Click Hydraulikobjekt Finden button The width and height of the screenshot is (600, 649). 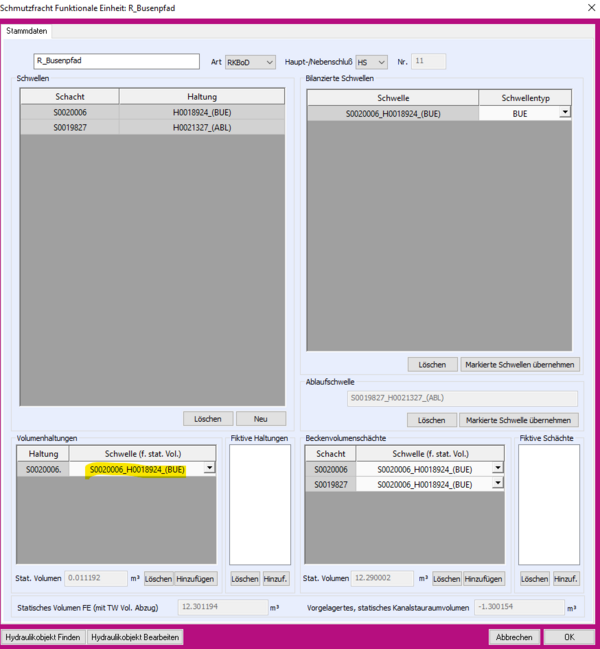[43, 637]
